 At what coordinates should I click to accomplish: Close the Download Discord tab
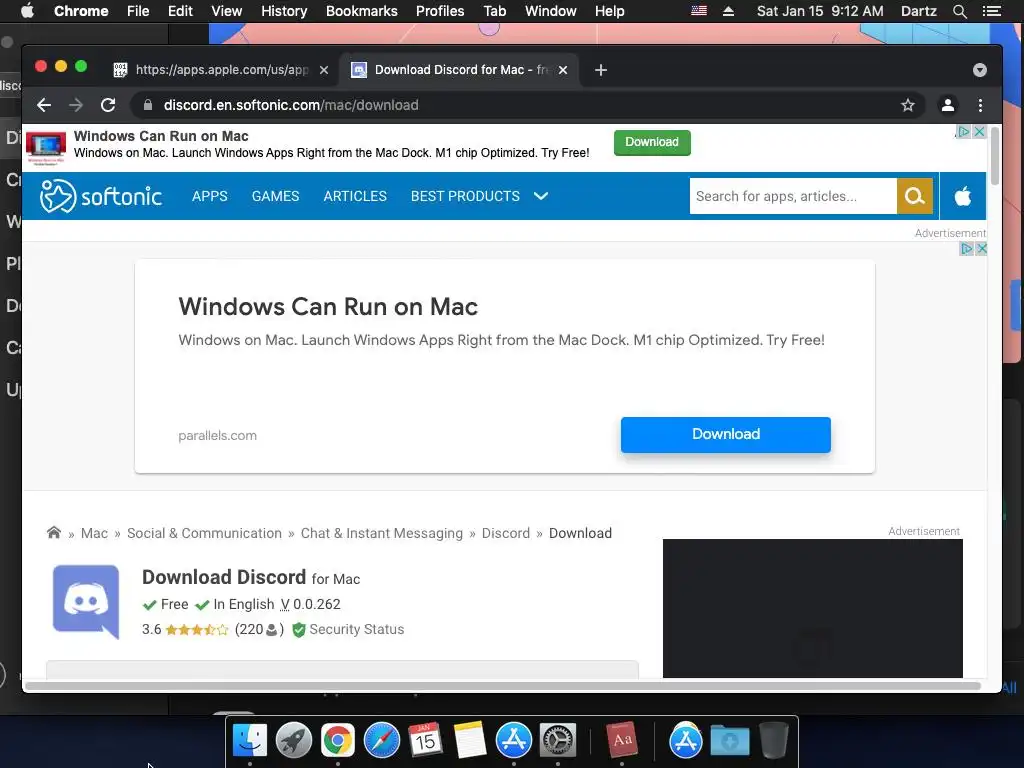[x=563, y=70]
